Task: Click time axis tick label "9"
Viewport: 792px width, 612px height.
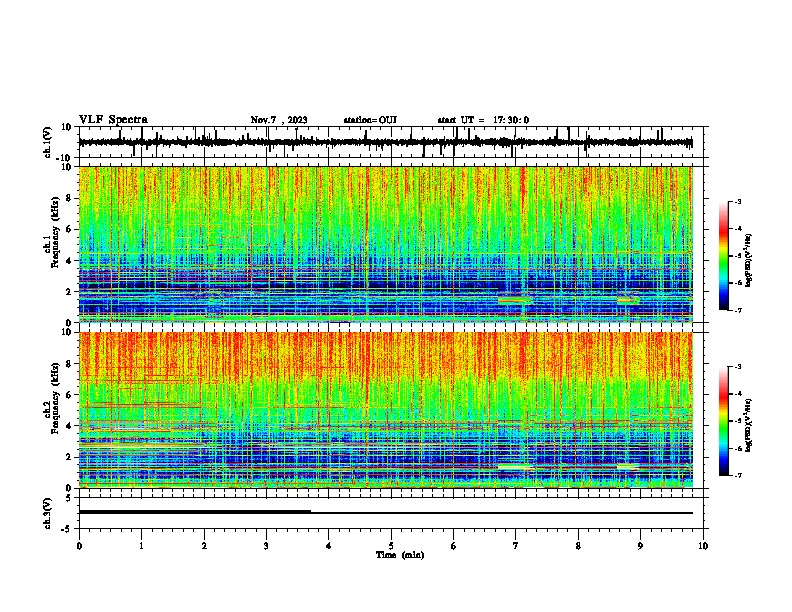Action: [x=640, y=546]
